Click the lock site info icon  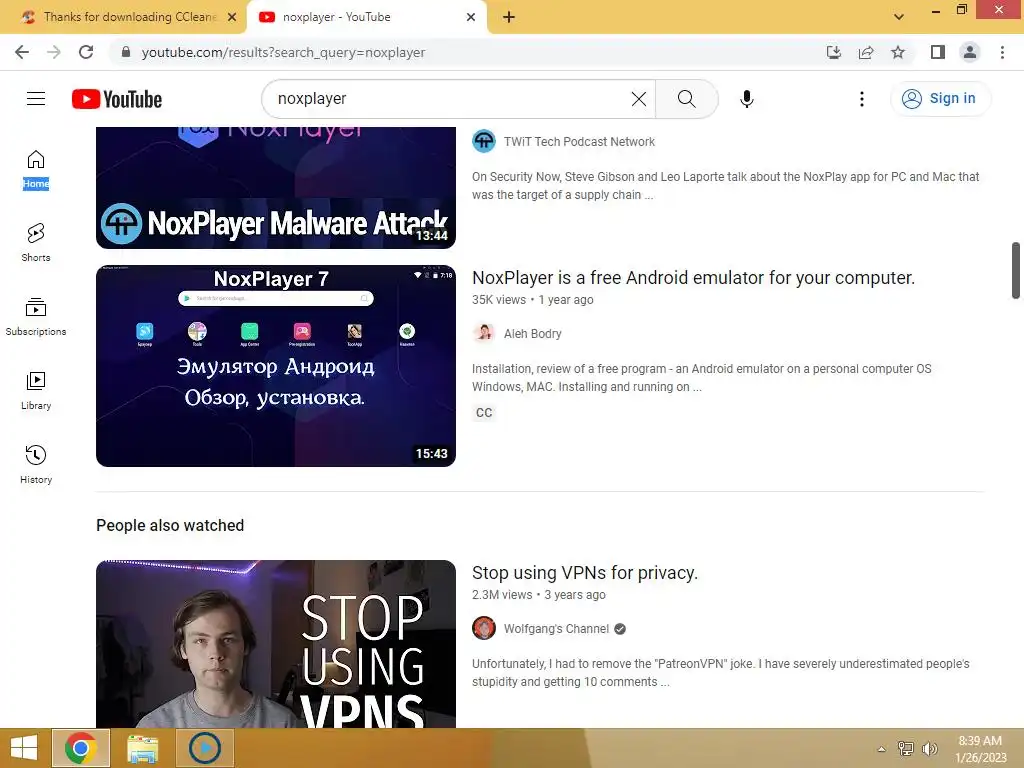pyautogui.click(x=126, y=52)
